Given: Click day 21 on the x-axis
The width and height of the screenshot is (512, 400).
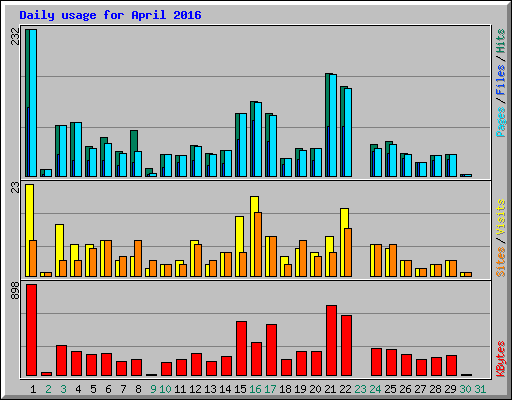Looking at the screenshot, I should (330, 389).
